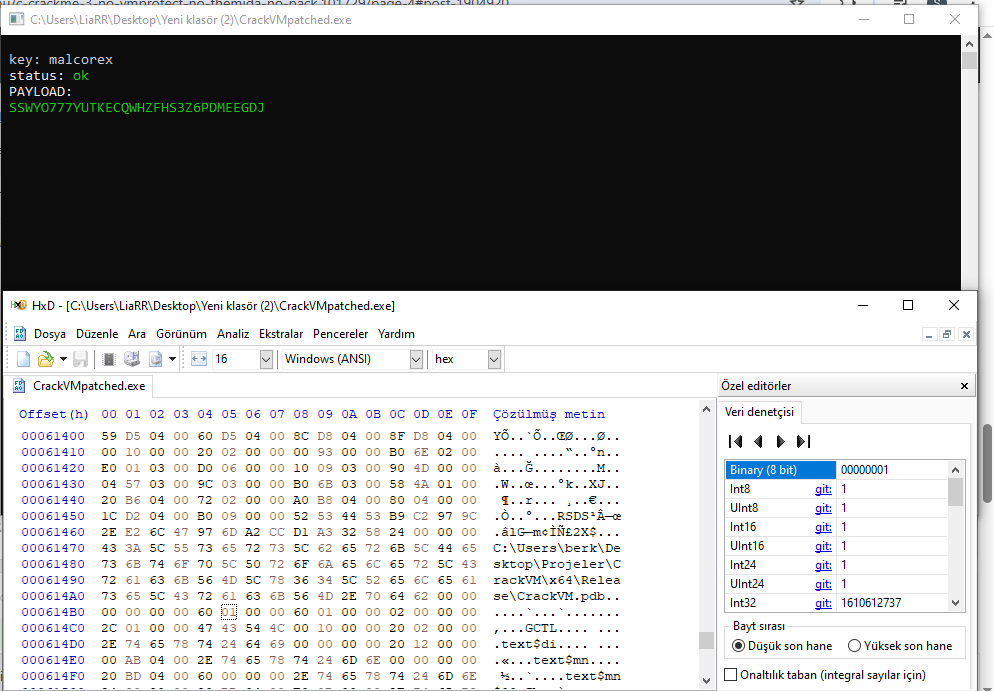Open the Pencereler menu
The image size is (994, 691).
pos(340,334)
